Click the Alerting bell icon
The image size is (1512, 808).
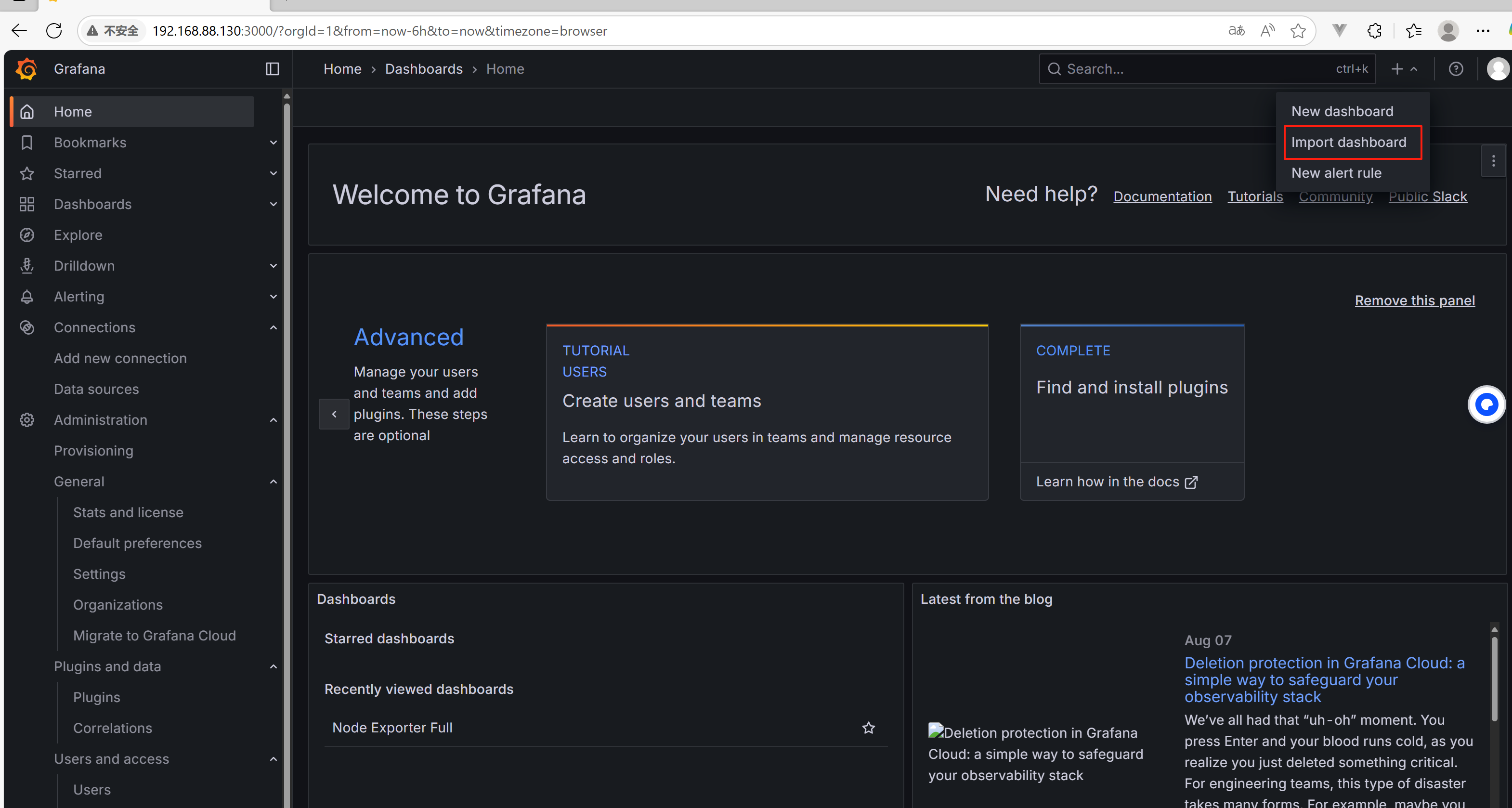click(x=27, y=296)
